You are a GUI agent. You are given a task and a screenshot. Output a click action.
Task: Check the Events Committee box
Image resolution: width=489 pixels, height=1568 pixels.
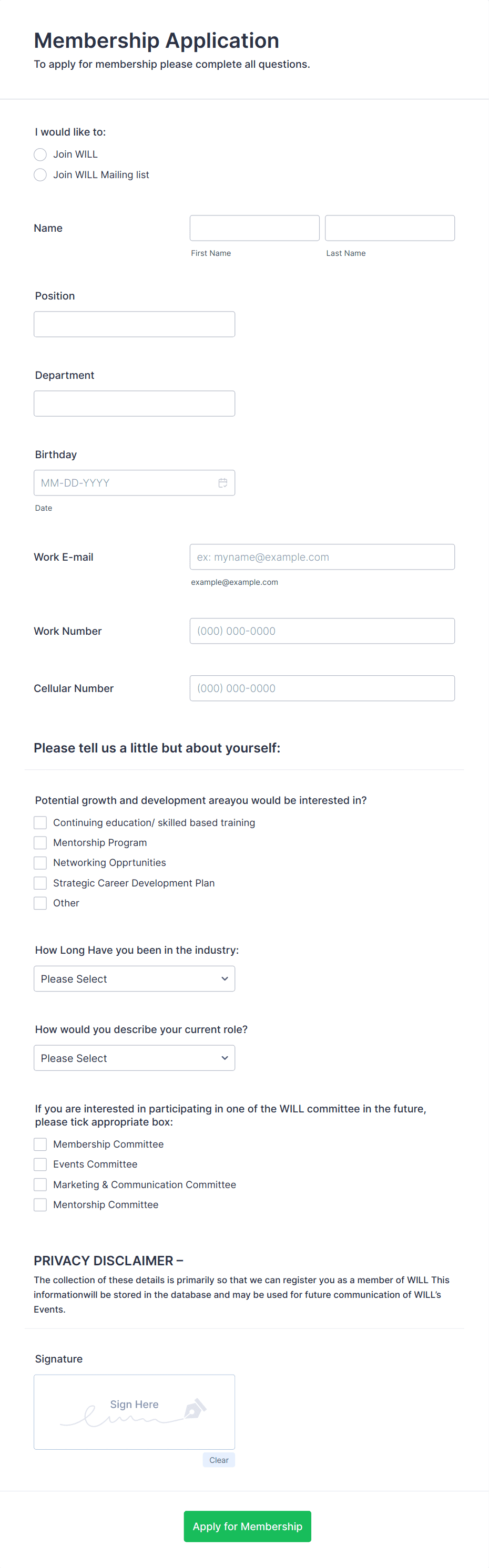tap(40, 1164)
